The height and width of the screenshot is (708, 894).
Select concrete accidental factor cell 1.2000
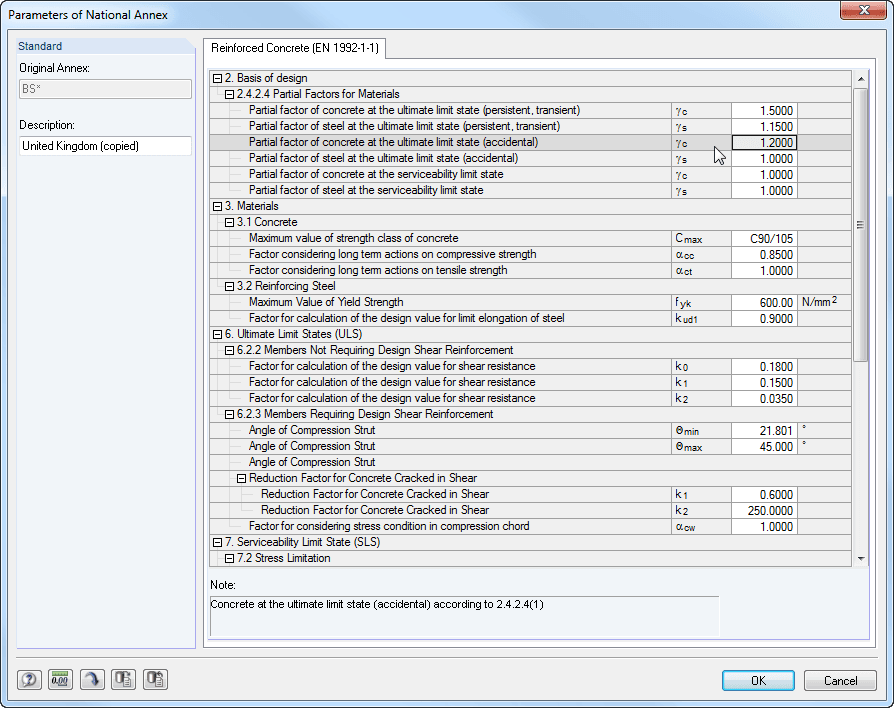(764, 143)
